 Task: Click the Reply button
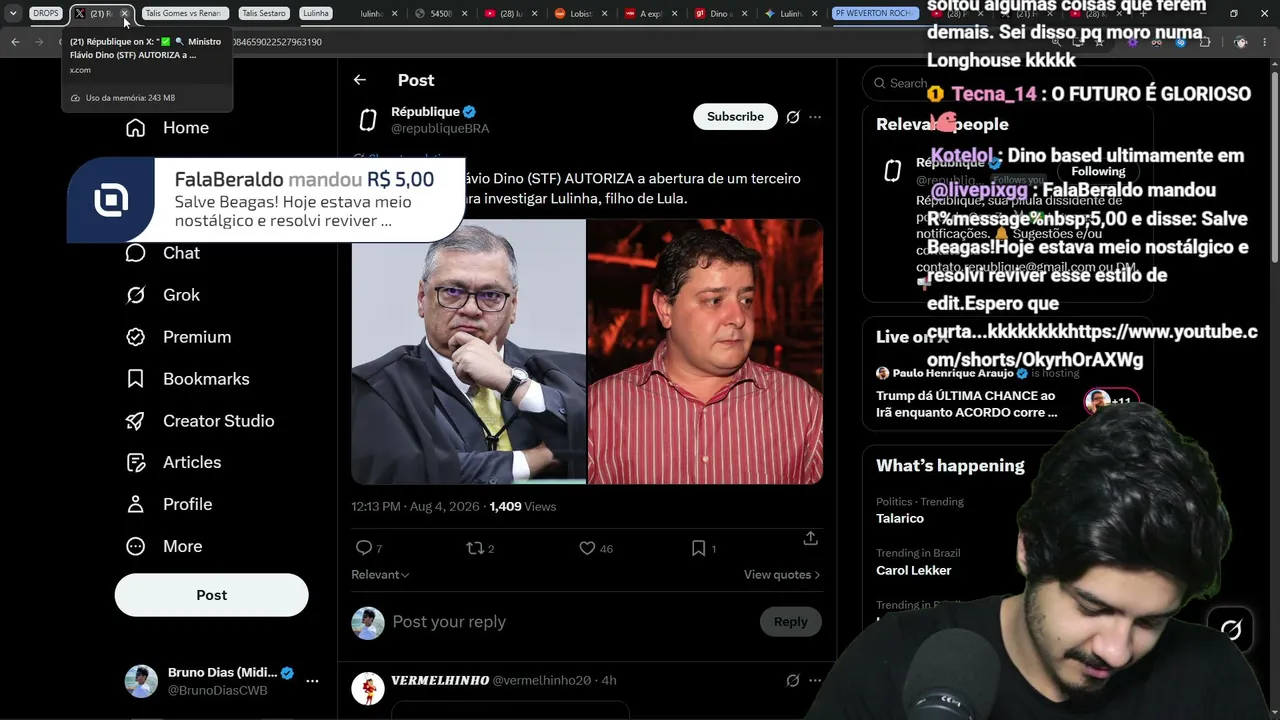(x=790, y=622)
